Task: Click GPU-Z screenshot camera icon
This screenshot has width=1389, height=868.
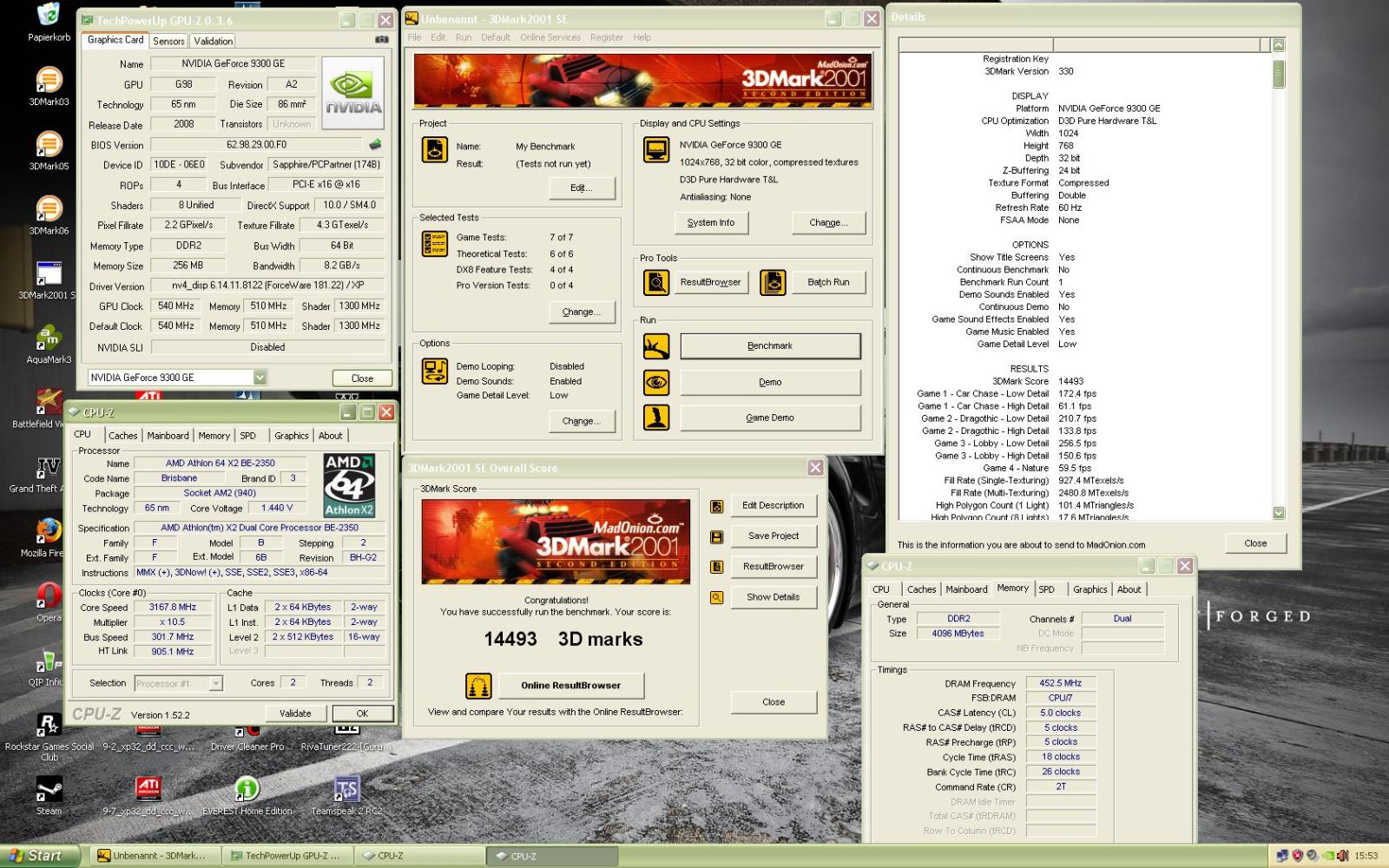Action: [381, 40]
